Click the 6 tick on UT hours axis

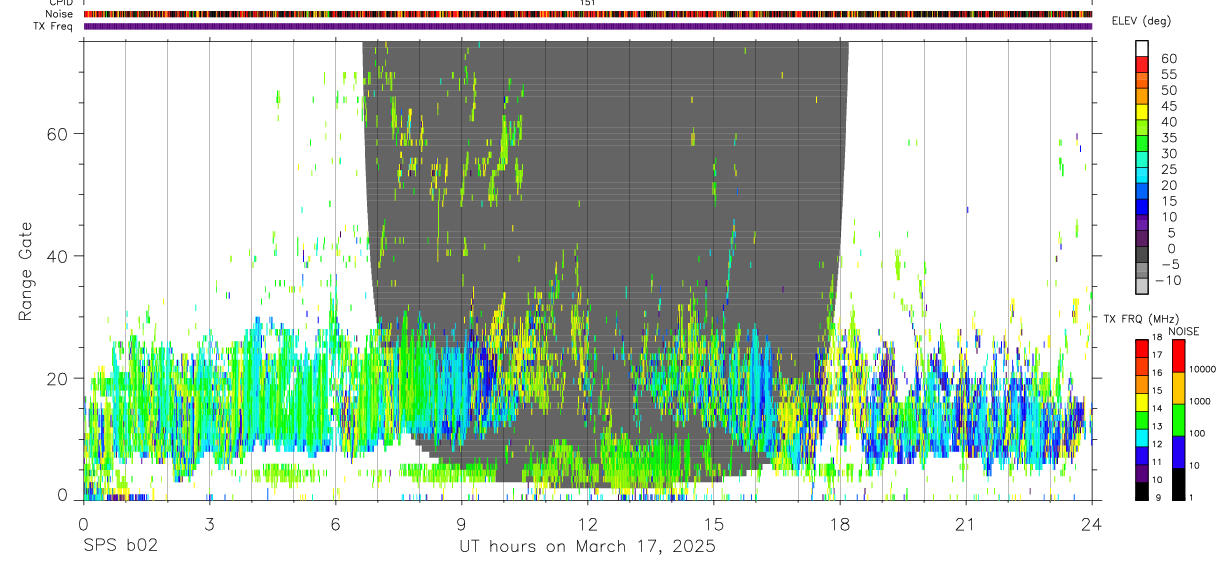335,524
